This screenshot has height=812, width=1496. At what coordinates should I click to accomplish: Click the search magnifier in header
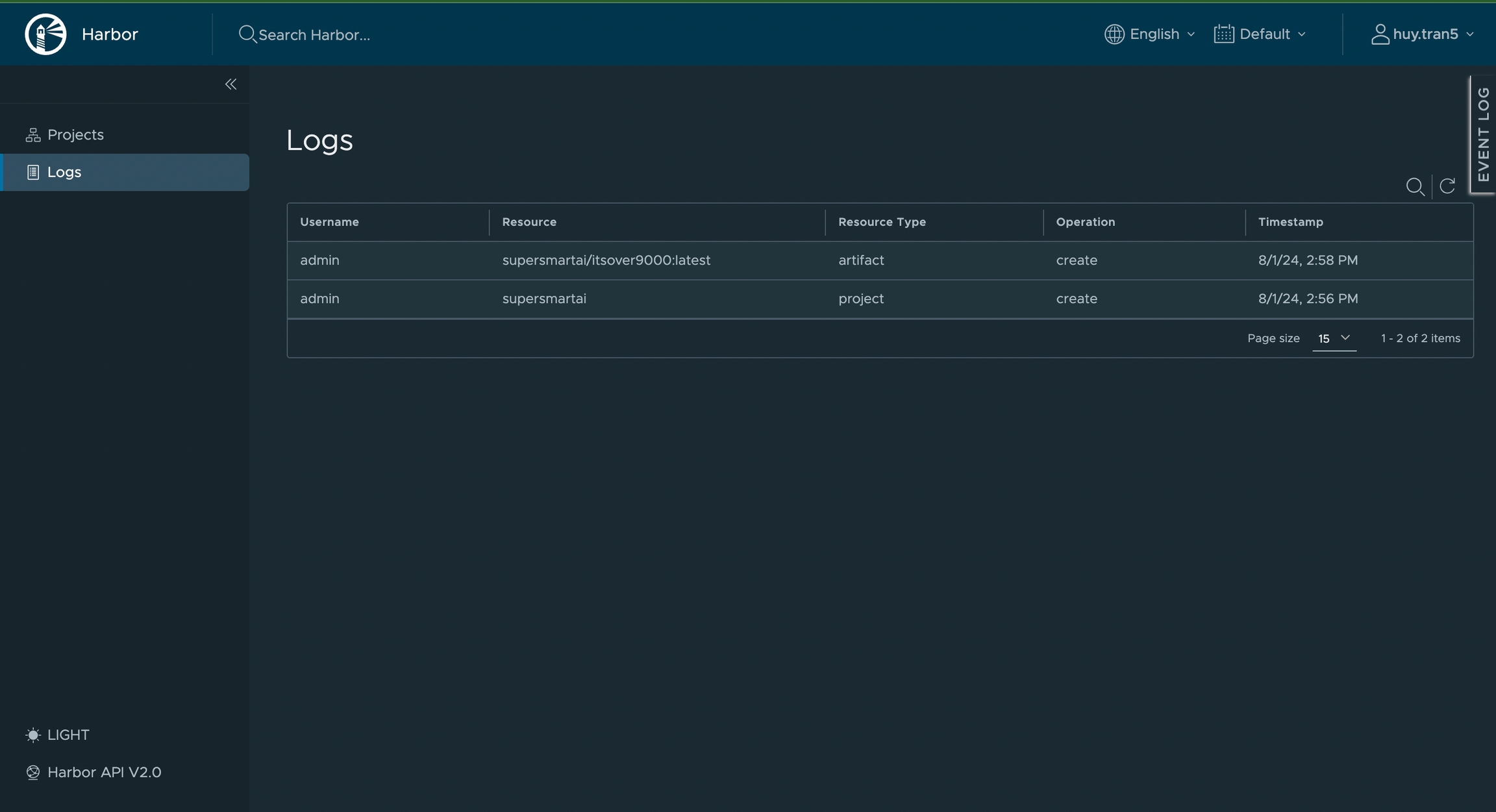[x=247, y=34]
